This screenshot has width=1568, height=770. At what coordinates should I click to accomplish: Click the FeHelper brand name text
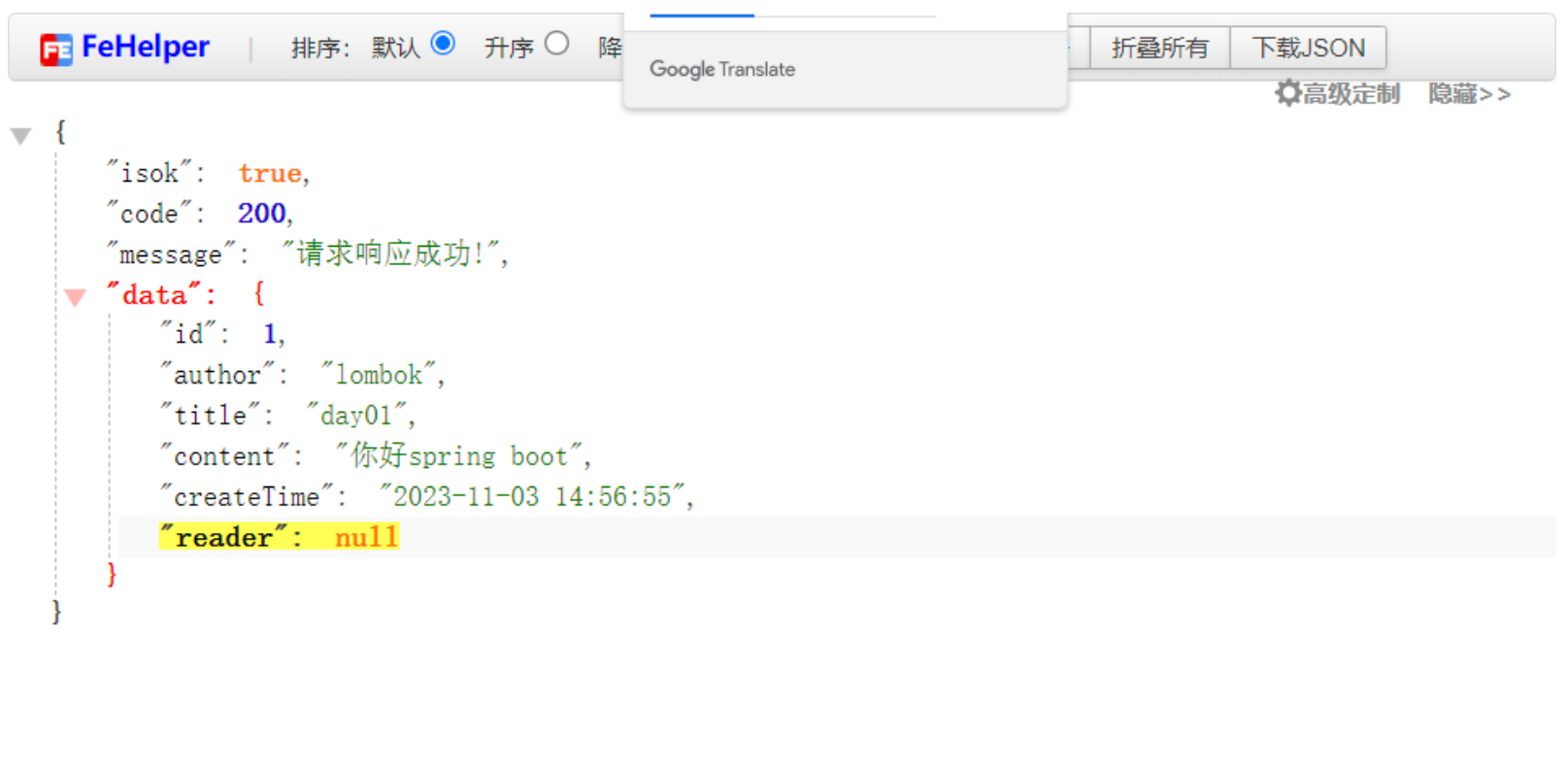[146, 47]
